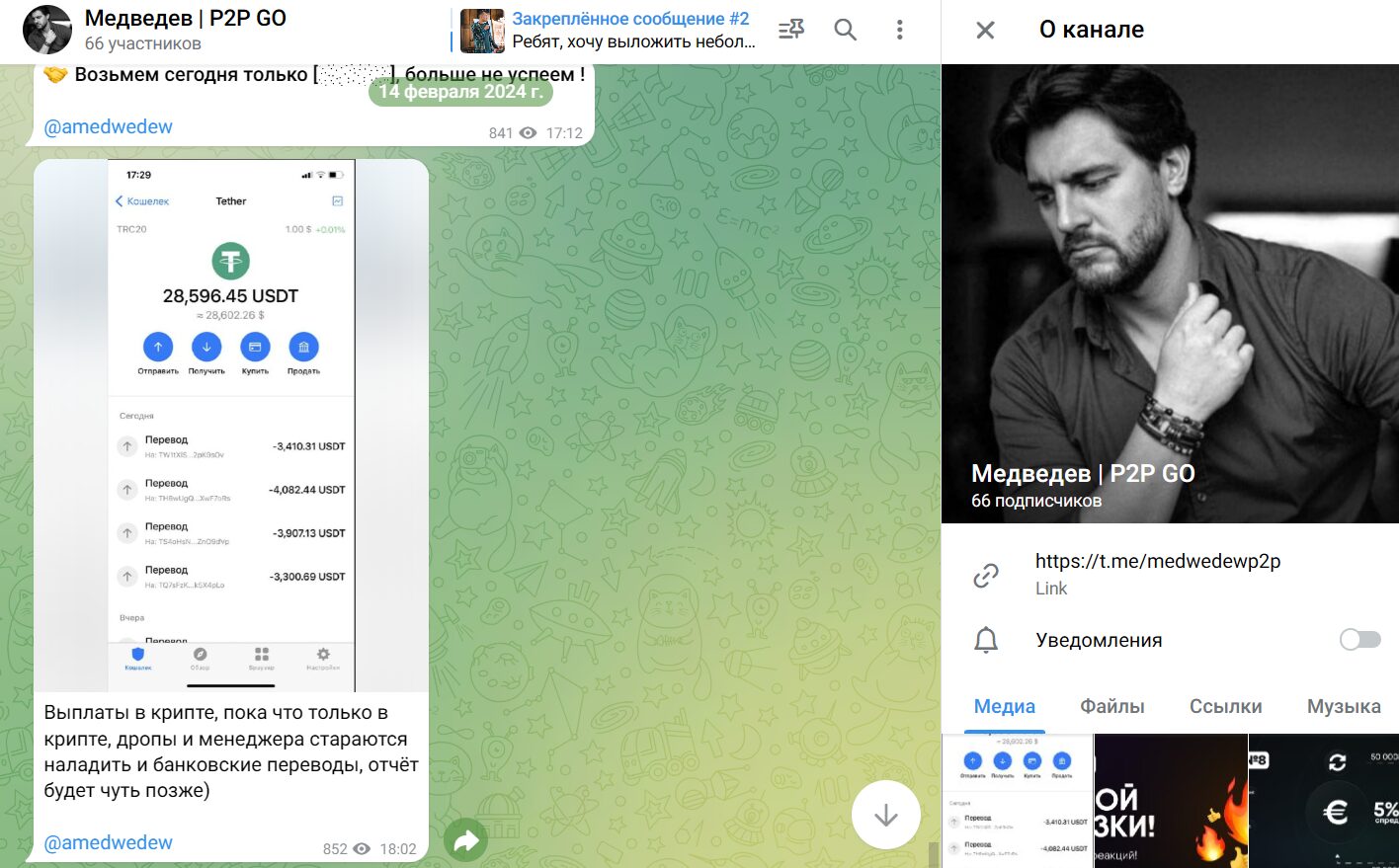
Task: Open the first media thumbnail with wallet screenshot
Action: point(1018,801)
